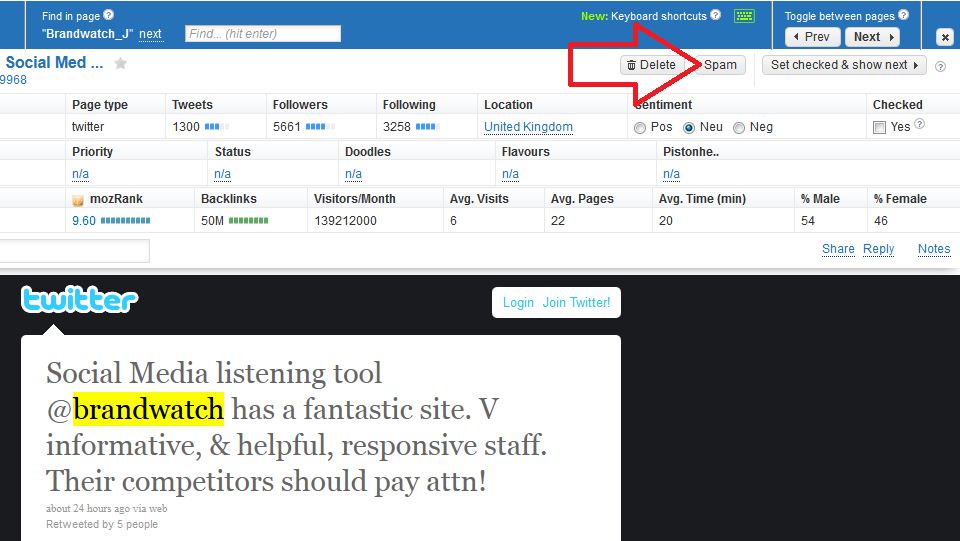
Task: Click Set checked & show next button
Action: tap(844, 65)
